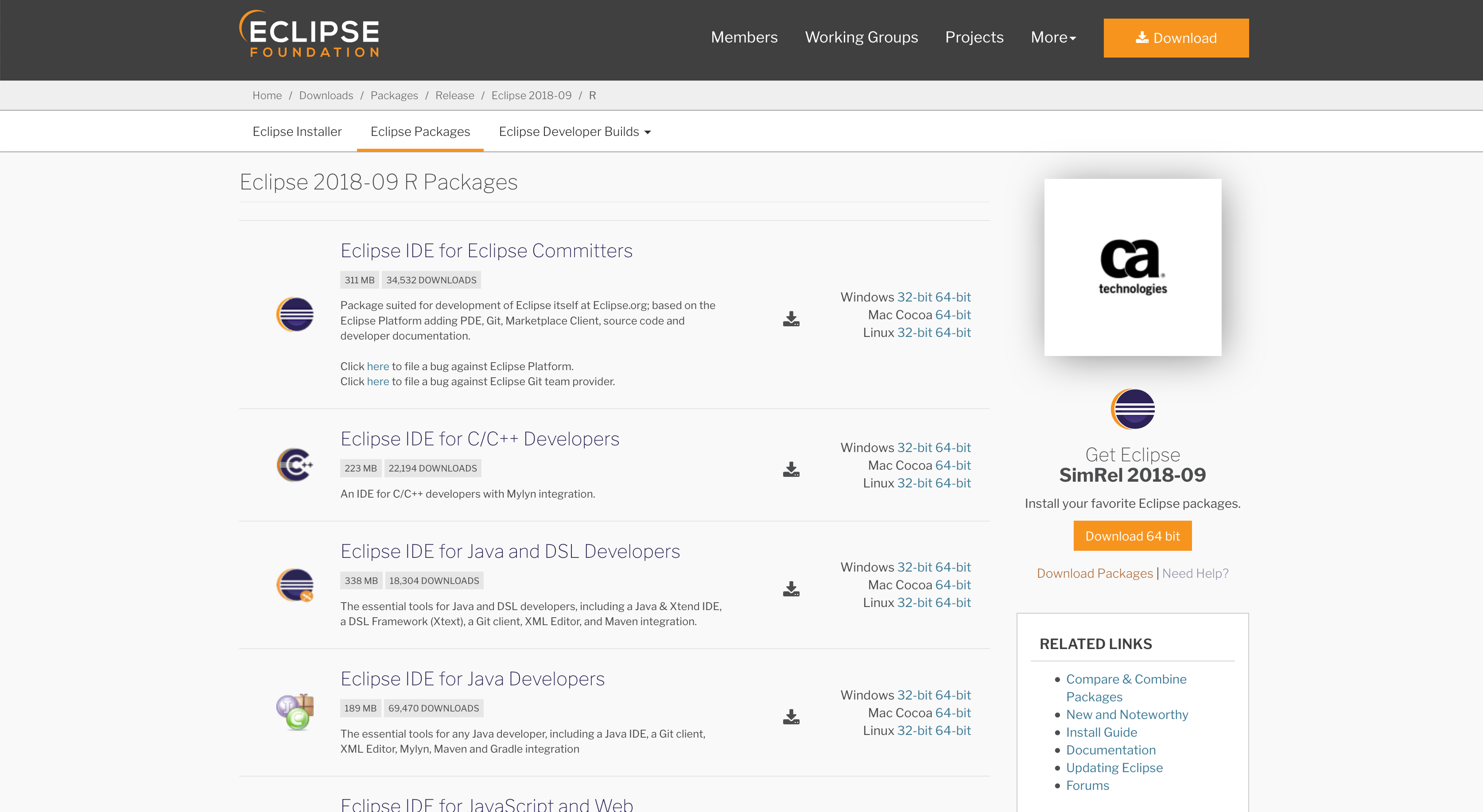Click the Eclipse Foundation logo

click(x=310, y=33)
